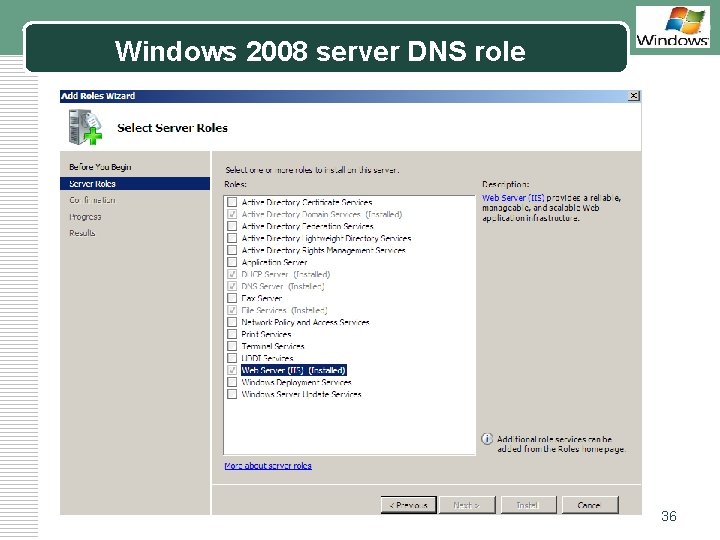Check the Terminal Services role
The width and height of the screenshot is (720, 540).
point(232,346)
